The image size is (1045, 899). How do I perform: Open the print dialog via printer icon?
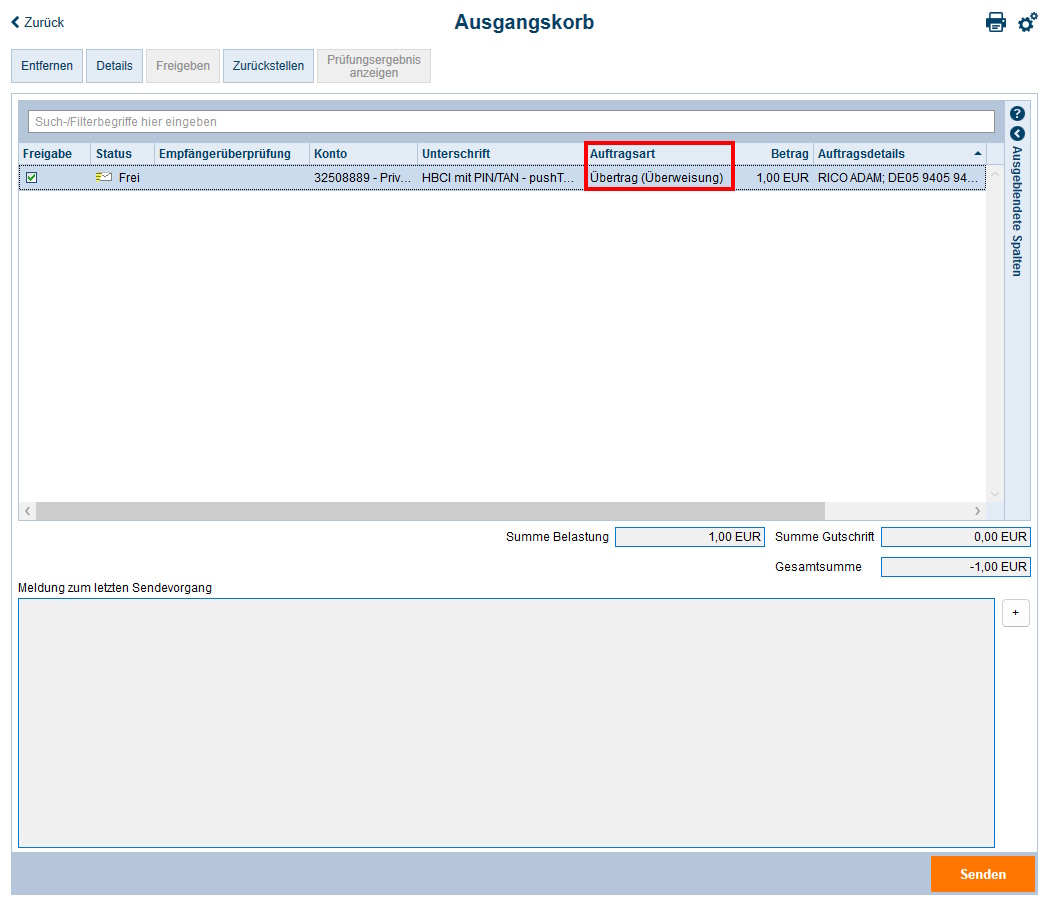point(995,22)
